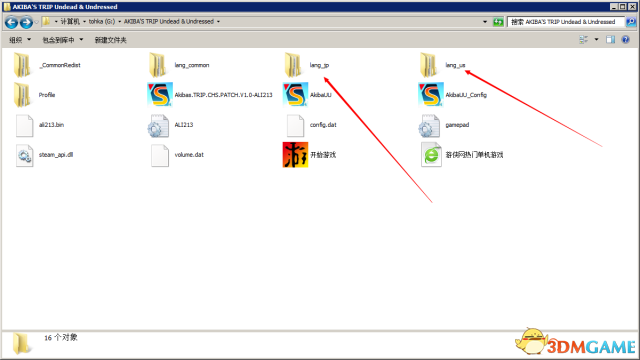Expand the arrow after 计算机 breadcrumb
This screenshot has width=640, height=360.
tap(84, 21)
